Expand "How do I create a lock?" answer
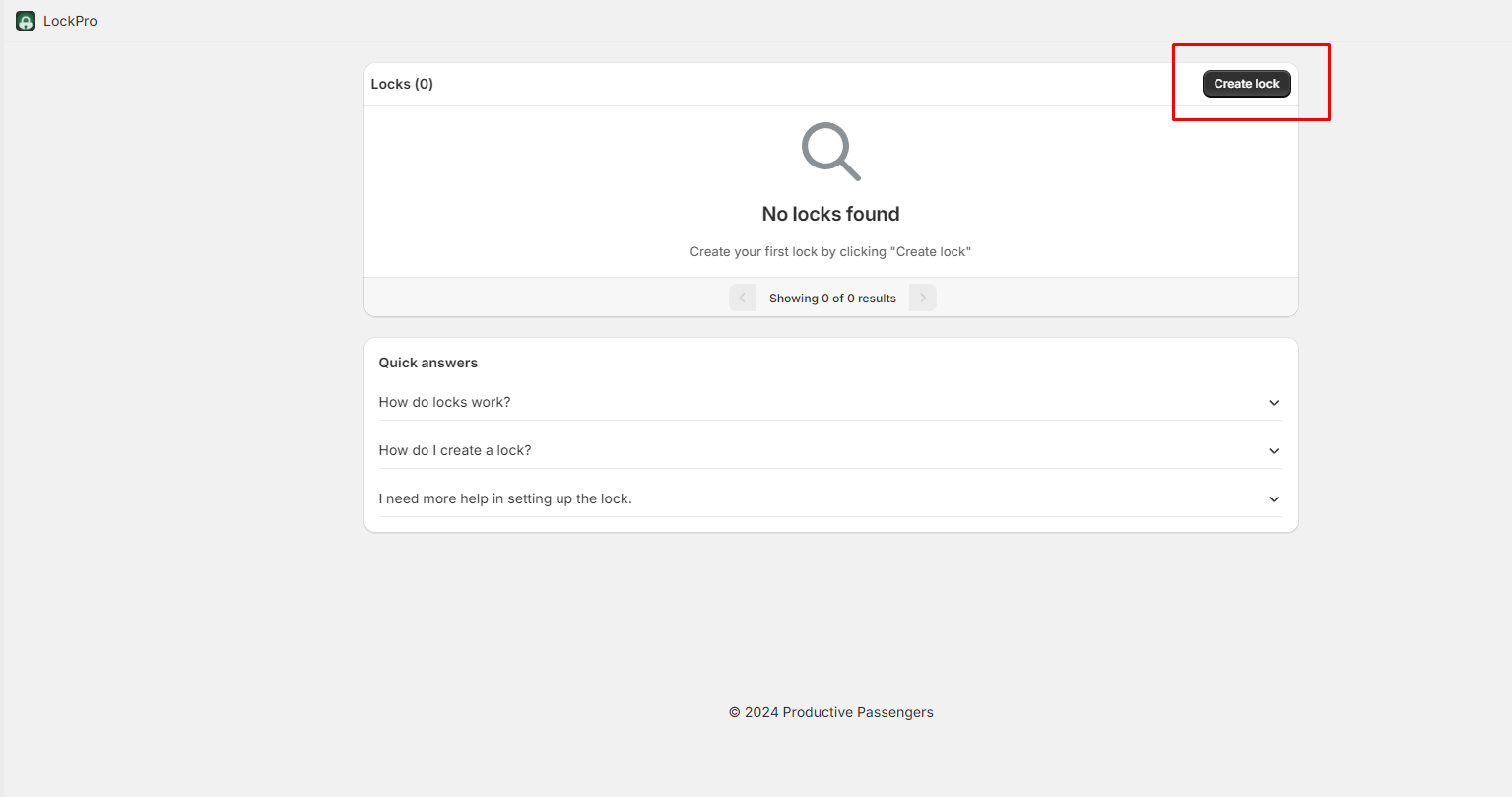Screen dimensions: 1512x797 coord(455,450)
